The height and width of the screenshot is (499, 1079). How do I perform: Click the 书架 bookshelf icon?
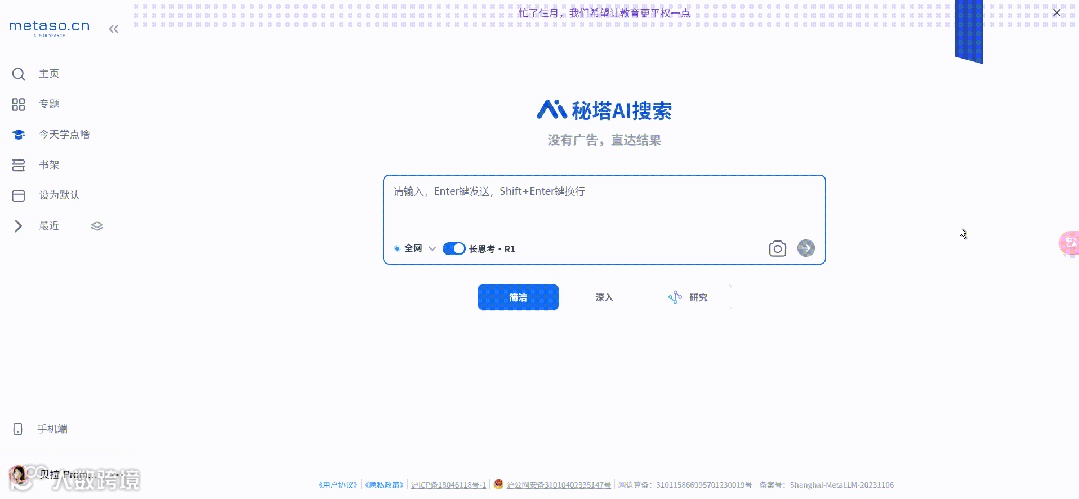tap(19, 165)
